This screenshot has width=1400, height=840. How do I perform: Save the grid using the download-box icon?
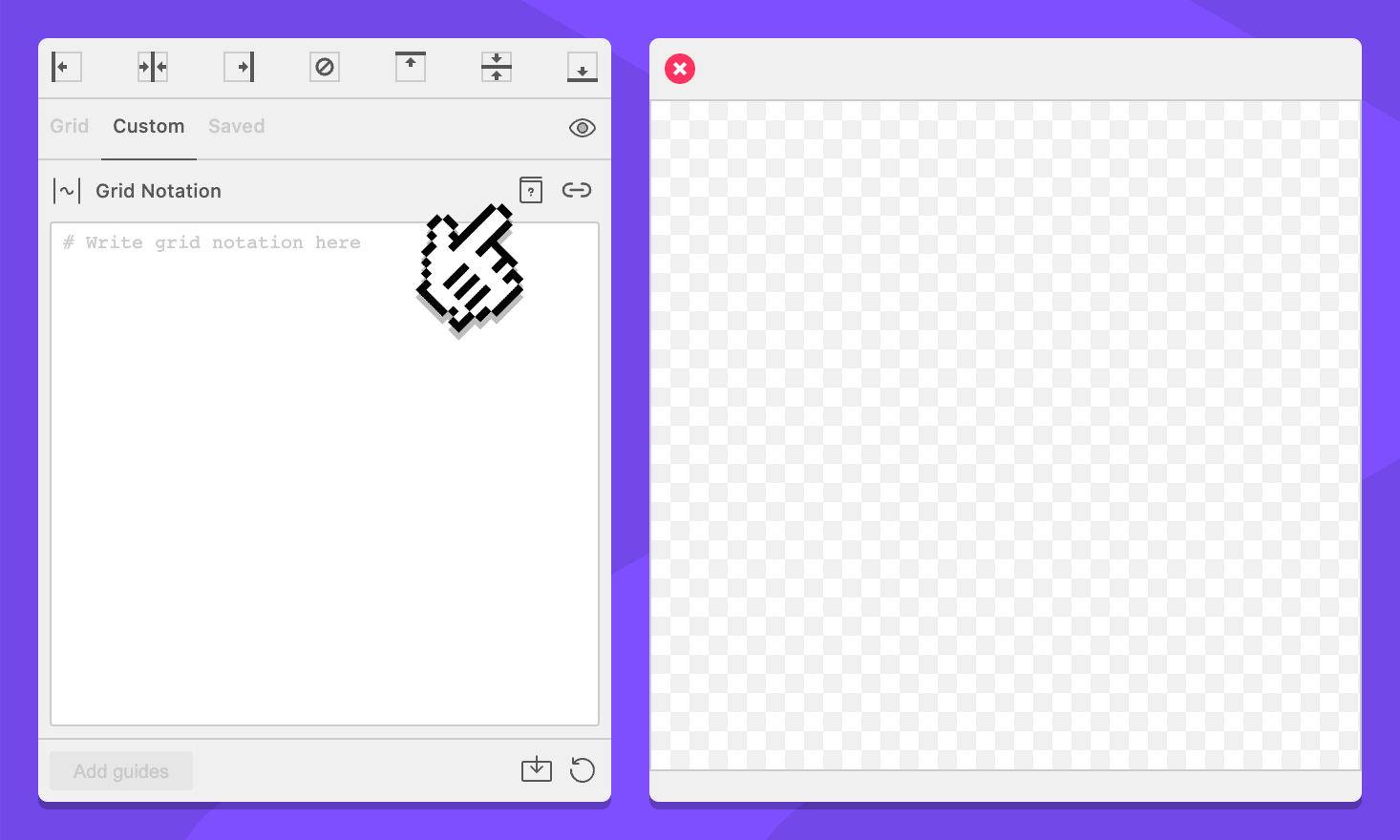537,769
